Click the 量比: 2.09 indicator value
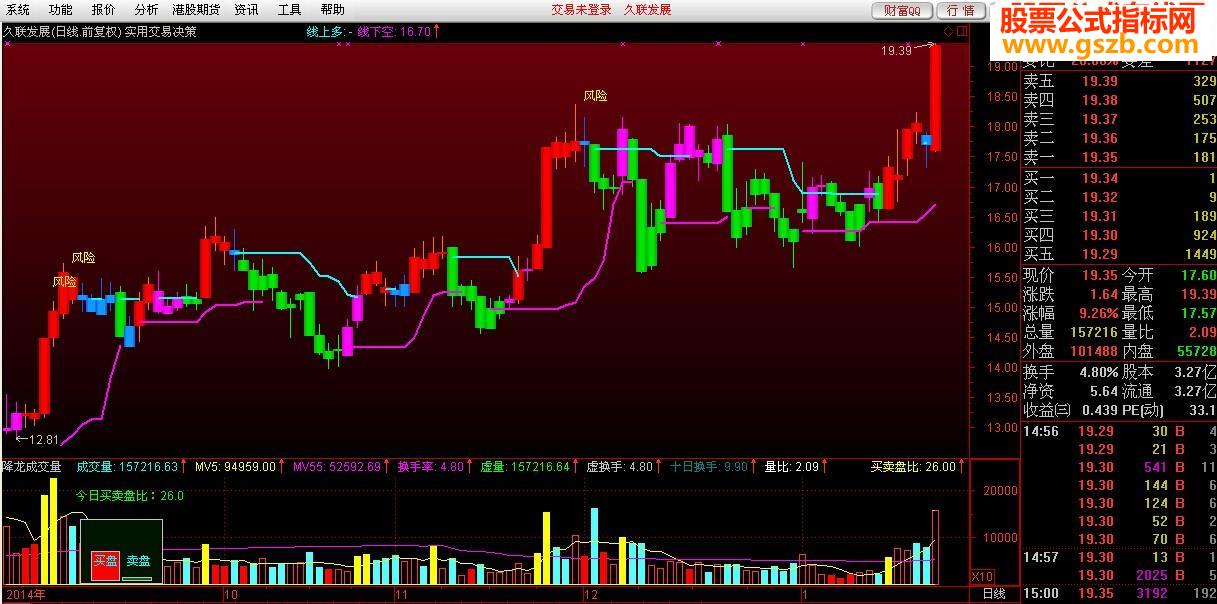Screen dimensions: 1217x604 pos(792,466)
